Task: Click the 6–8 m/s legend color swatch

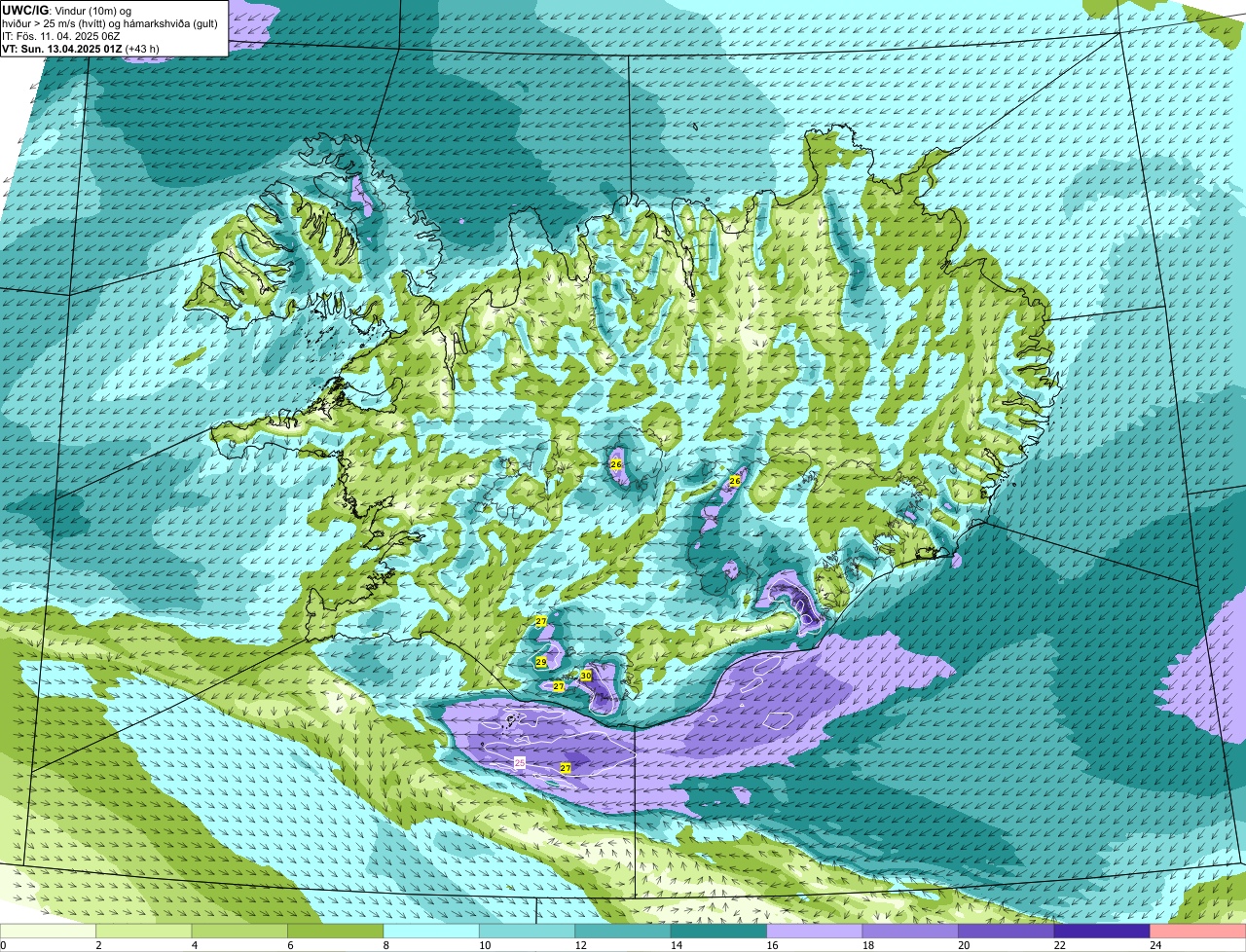Action: [336, 932]
